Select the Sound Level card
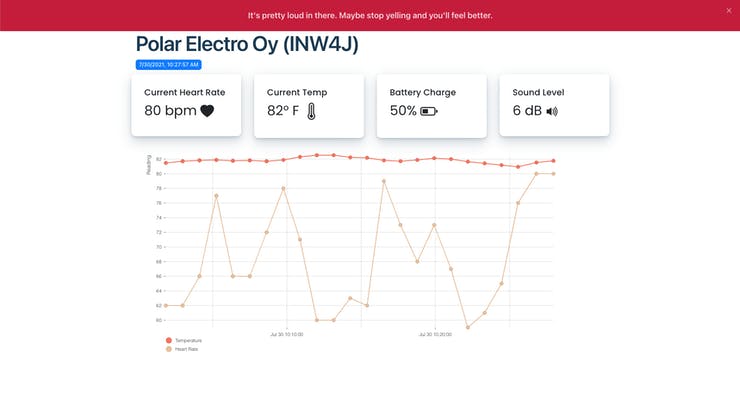Viewport: 740px width, 399px height. [555, 105]
